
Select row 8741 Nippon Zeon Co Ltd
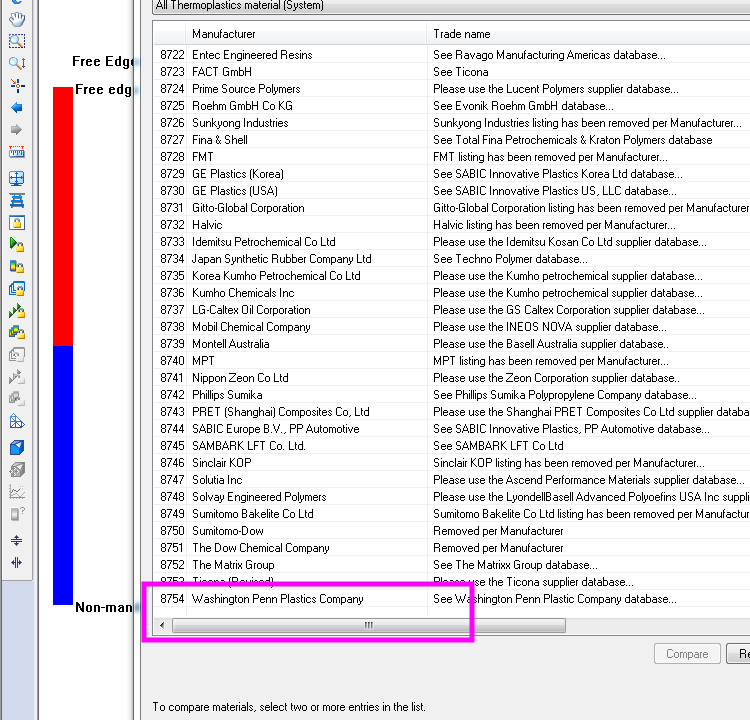point(452,377)
